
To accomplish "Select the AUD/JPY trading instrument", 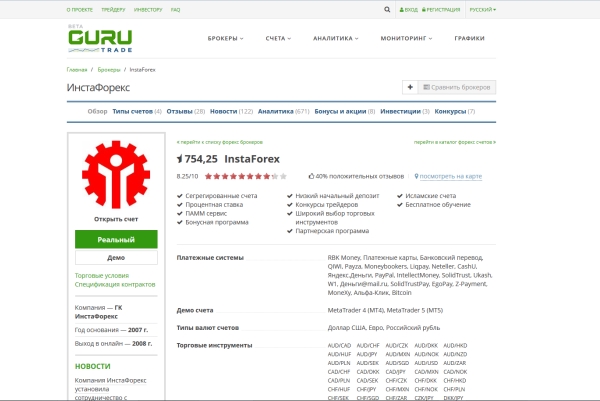I will click(367, 354).
